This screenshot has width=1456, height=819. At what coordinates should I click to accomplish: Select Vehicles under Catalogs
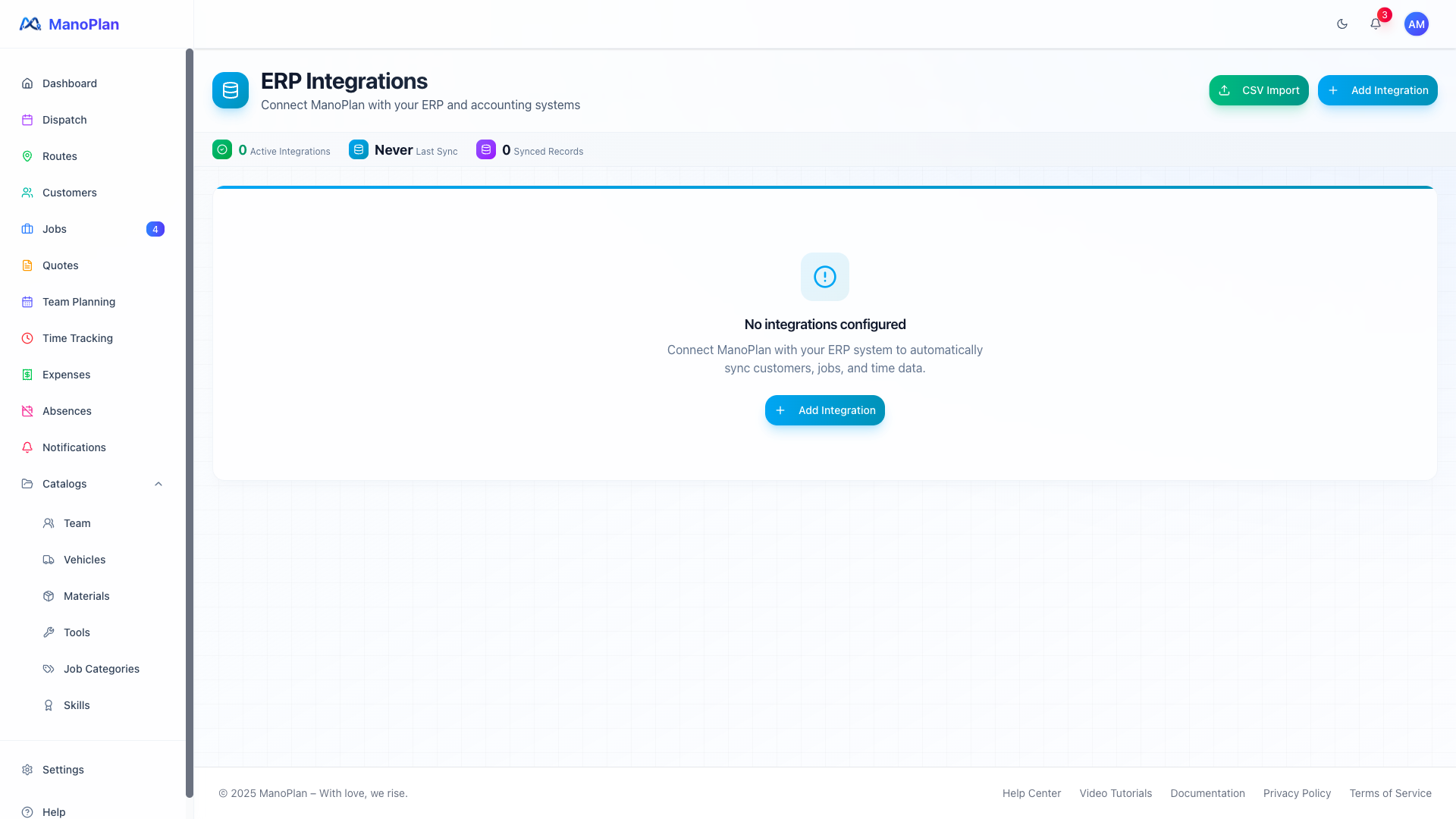84,560
